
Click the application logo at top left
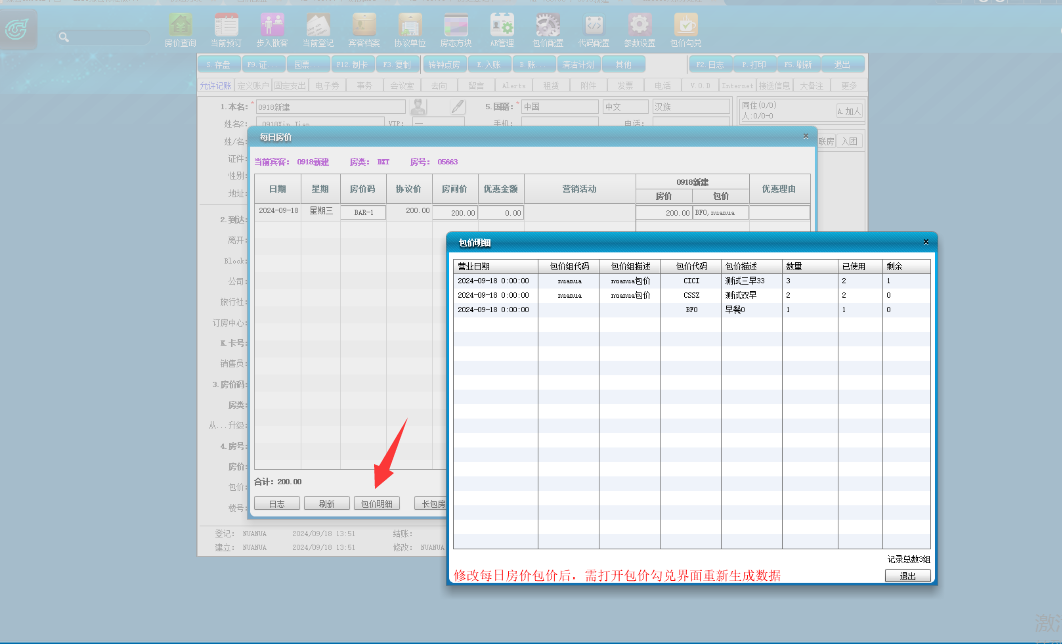(18, 29)
